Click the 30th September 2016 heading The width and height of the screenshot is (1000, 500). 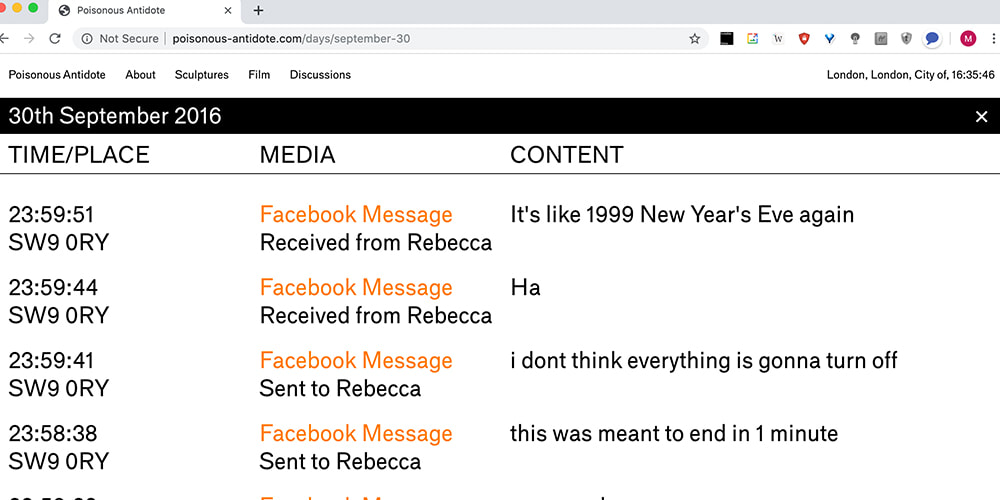[115, 116]
